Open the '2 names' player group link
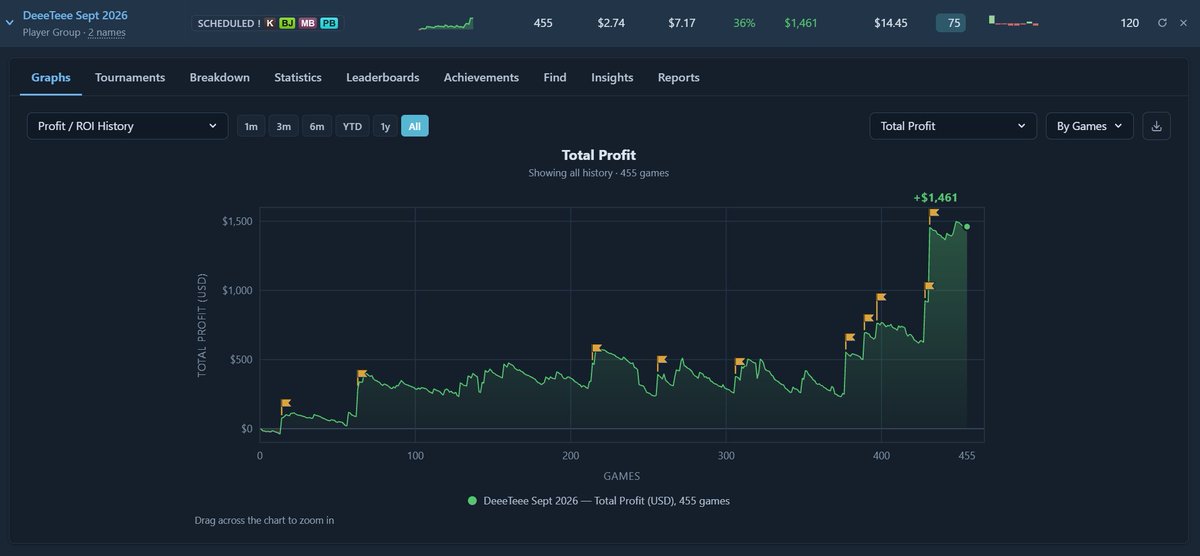1200x556 pixels. tap(106, 32)
